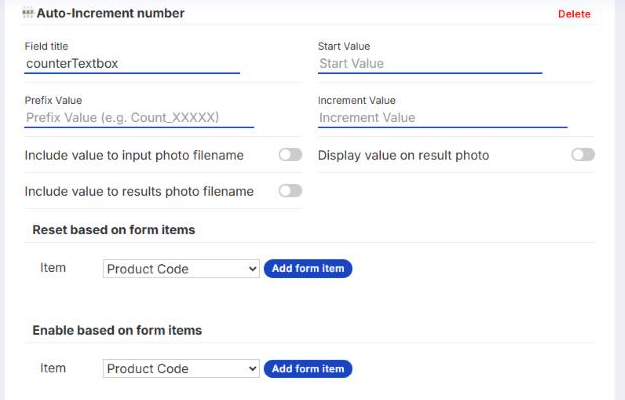Click Add form item in Enable section
Screen dimensions: 625x400
tap(308, 369)
